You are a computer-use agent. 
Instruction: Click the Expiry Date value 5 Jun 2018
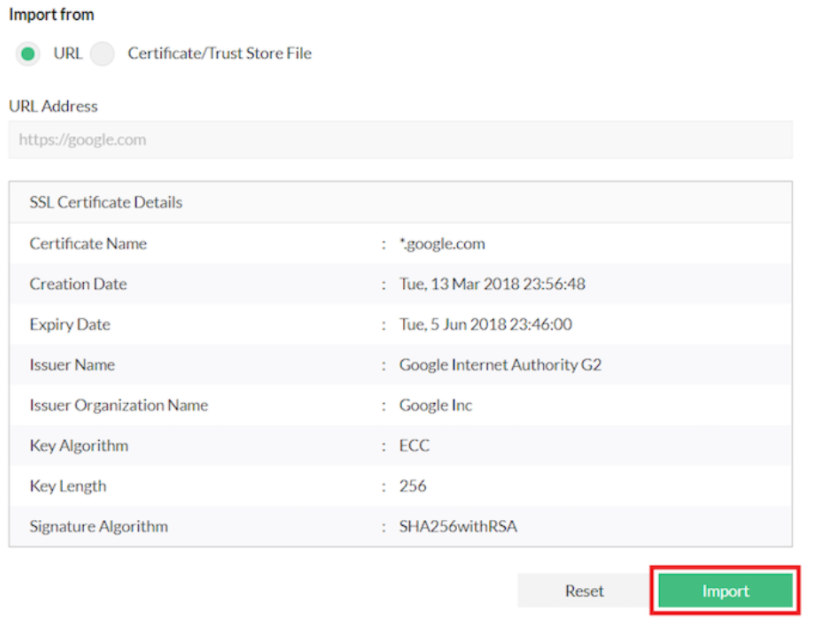point(485,325)
